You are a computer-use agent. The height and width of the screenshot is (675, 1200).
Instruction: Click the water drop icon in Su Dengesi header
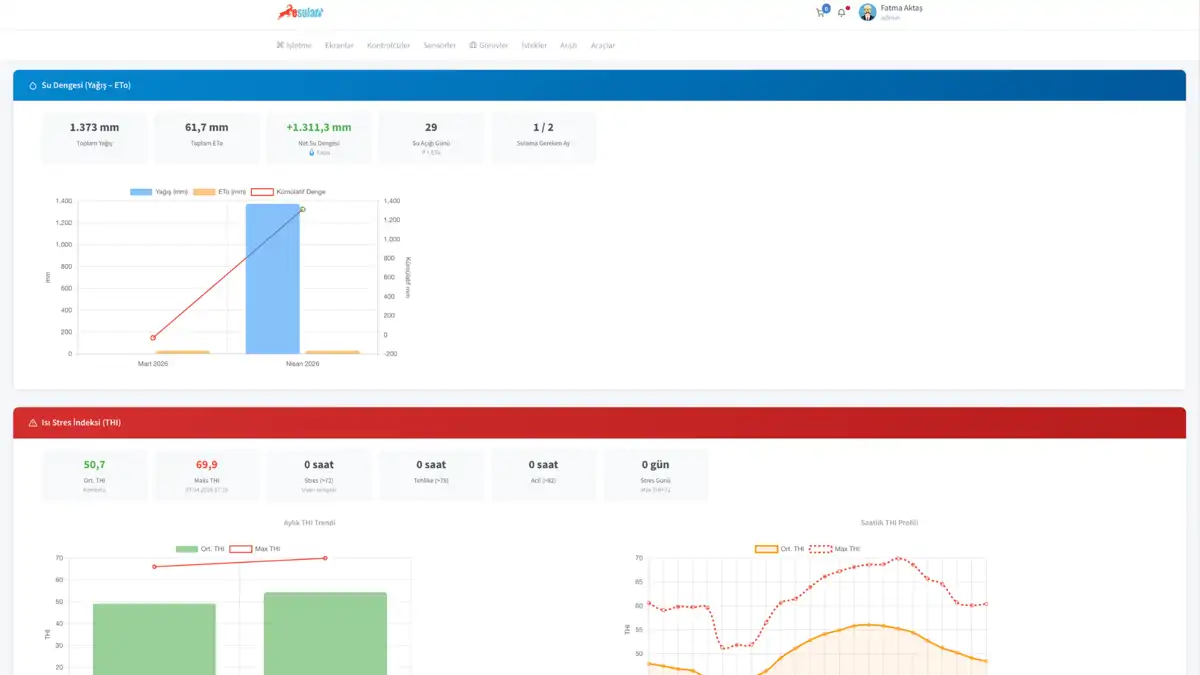pyautogui.click(x=33, y=85)
